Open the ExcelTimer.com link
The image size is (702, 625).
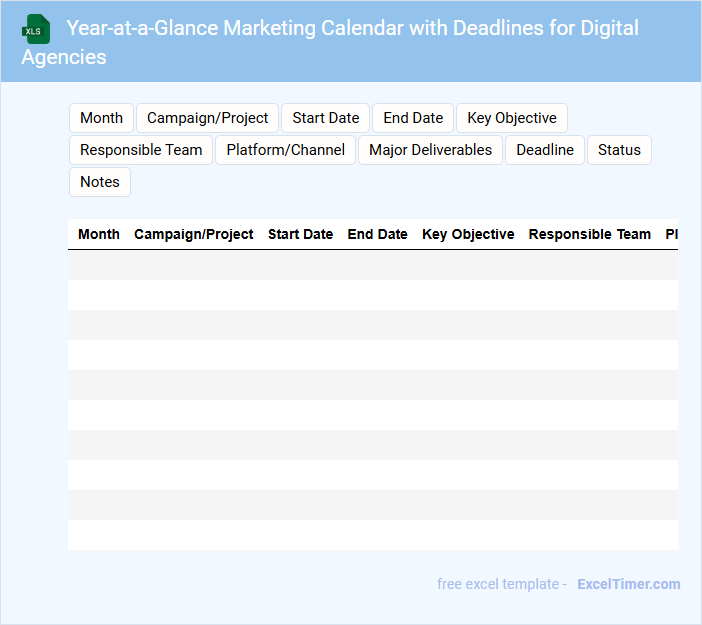pyautogui.click(x=628, y=584)
